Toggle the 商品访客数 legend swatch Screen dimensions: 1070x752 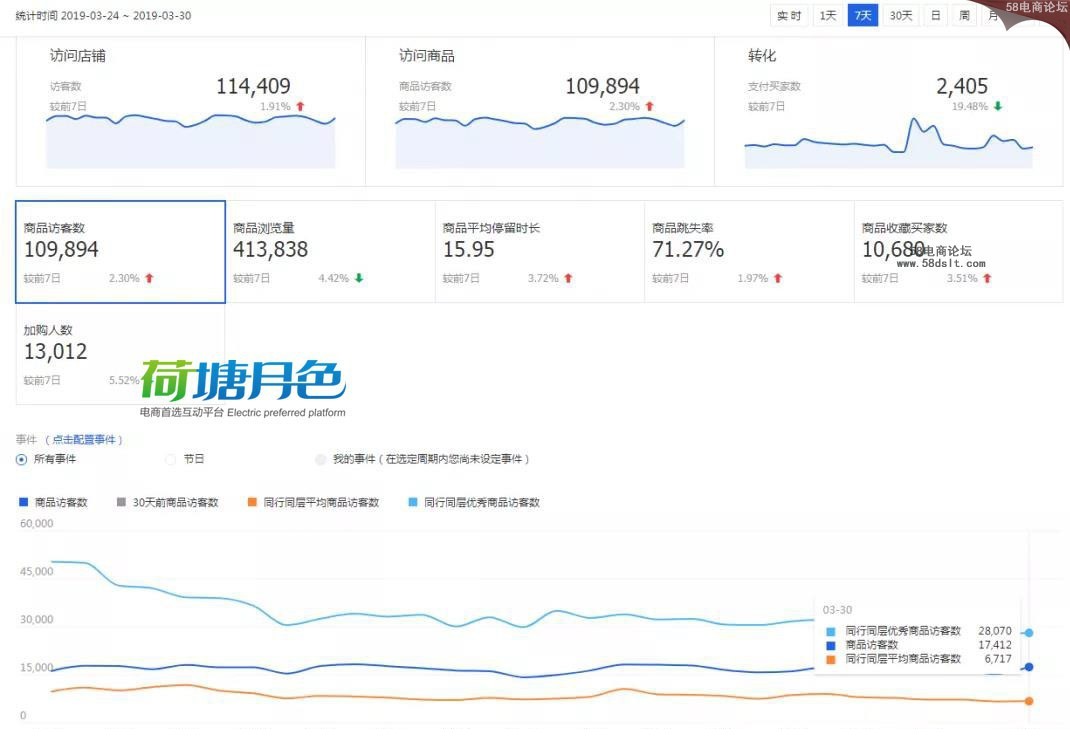[x=24, y=502]
